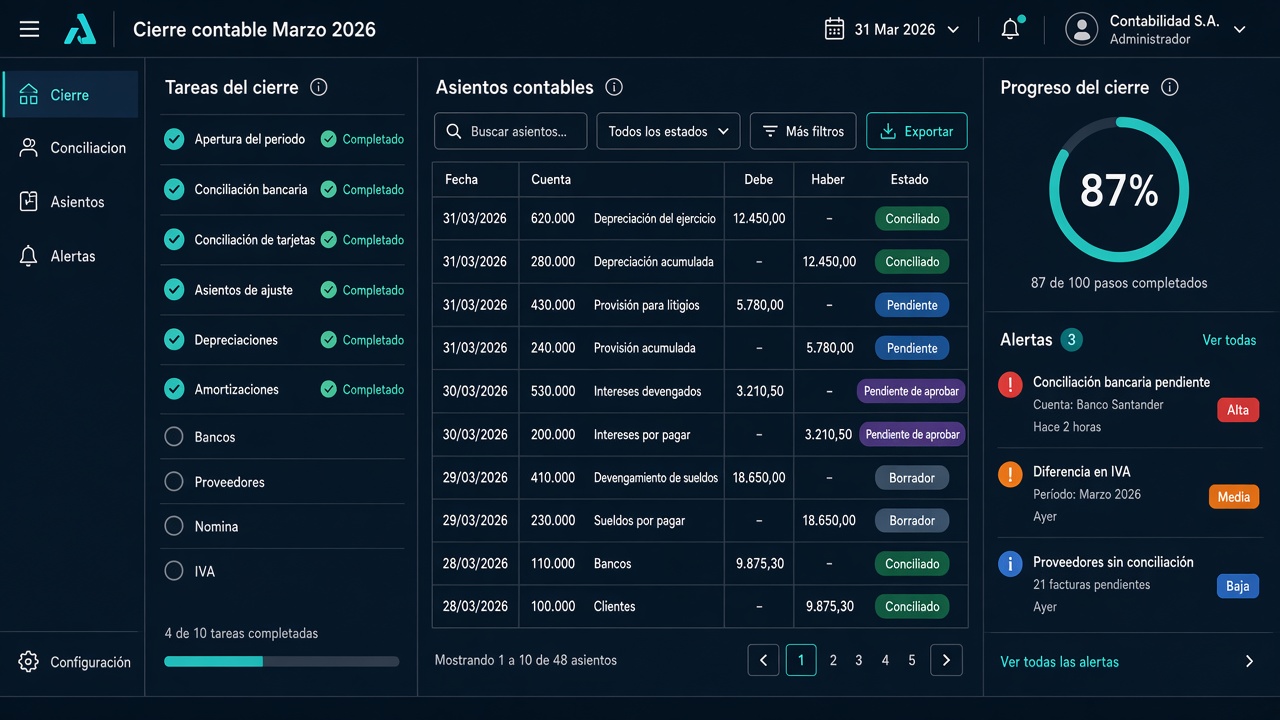Click the blue Proveedores sin conciliación icon
Image resolution: width=1280 pixels, height=720 pixels.
1011,564
